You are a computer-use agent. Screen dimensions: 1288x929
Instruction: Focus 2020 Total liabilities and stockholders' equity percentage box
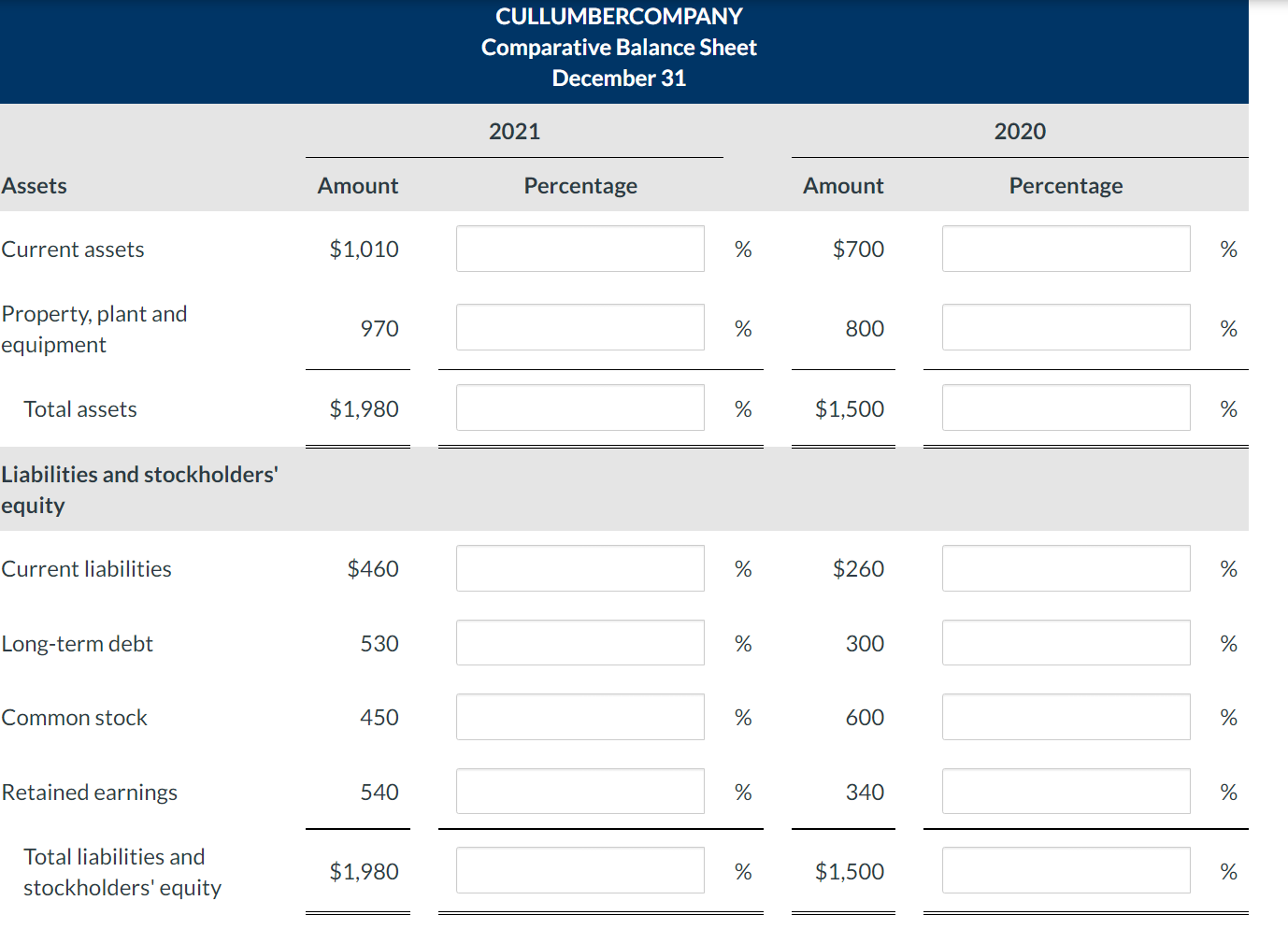tap(1066, 870)
